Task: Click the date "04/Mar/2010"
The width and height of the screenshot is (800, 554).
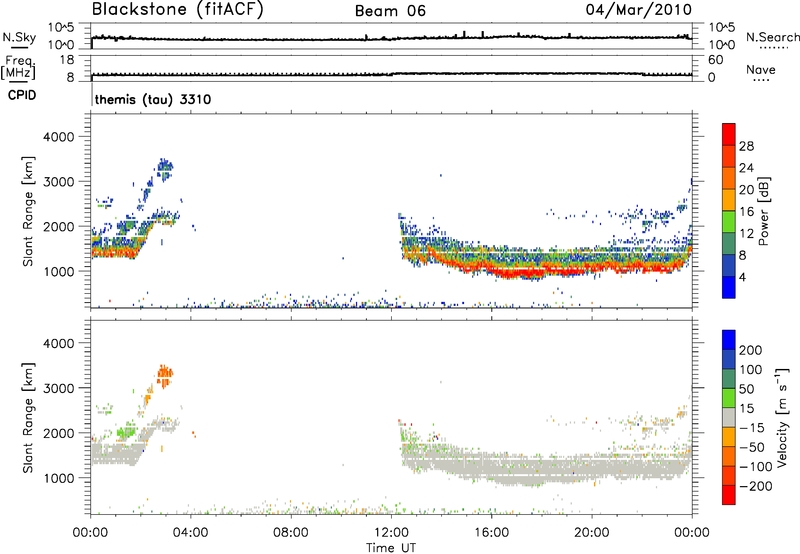Action: coord(639,10)
